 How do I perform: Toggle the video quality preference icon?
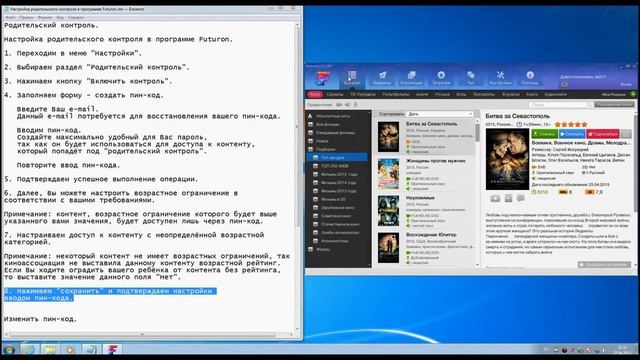(x=339, y=104)
